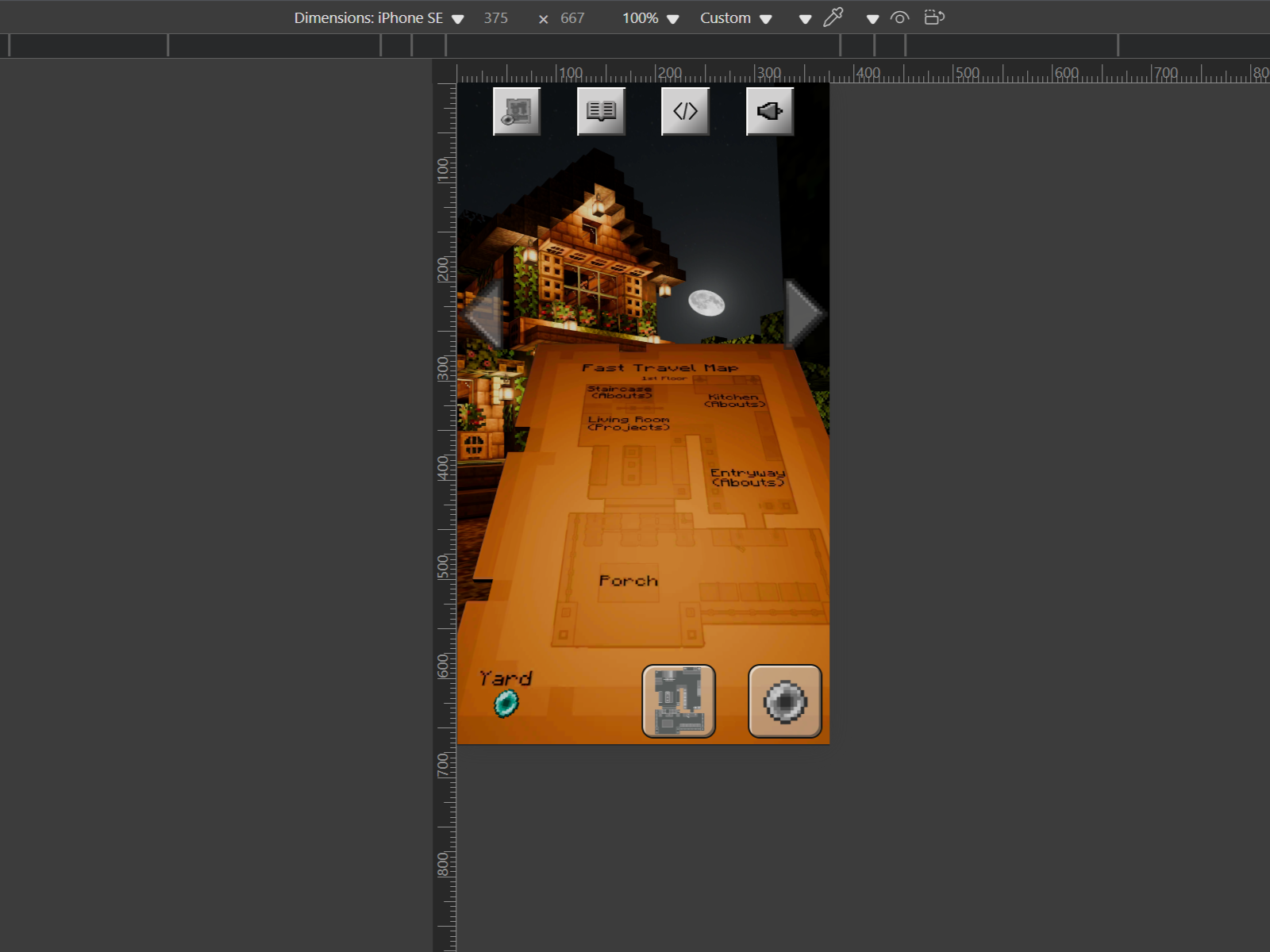
Task: Travel to Staircase (Abouts)
Action: 621,392
